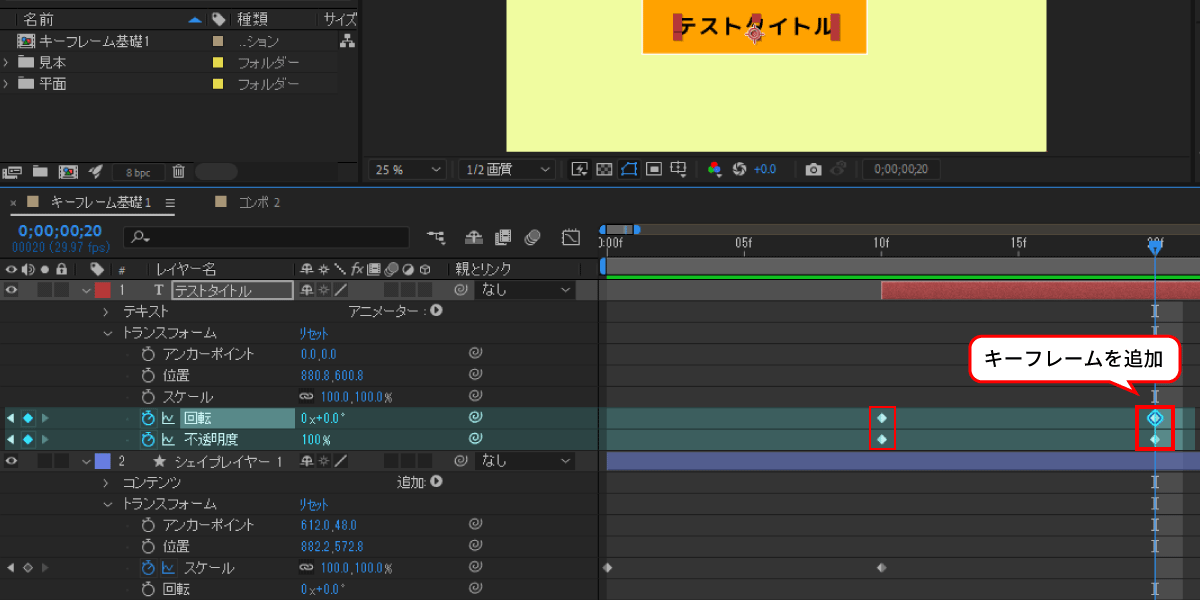Toggle scale constrain link for layer 1
This screenshot has width=1200, height=600.
click(307, 397)
